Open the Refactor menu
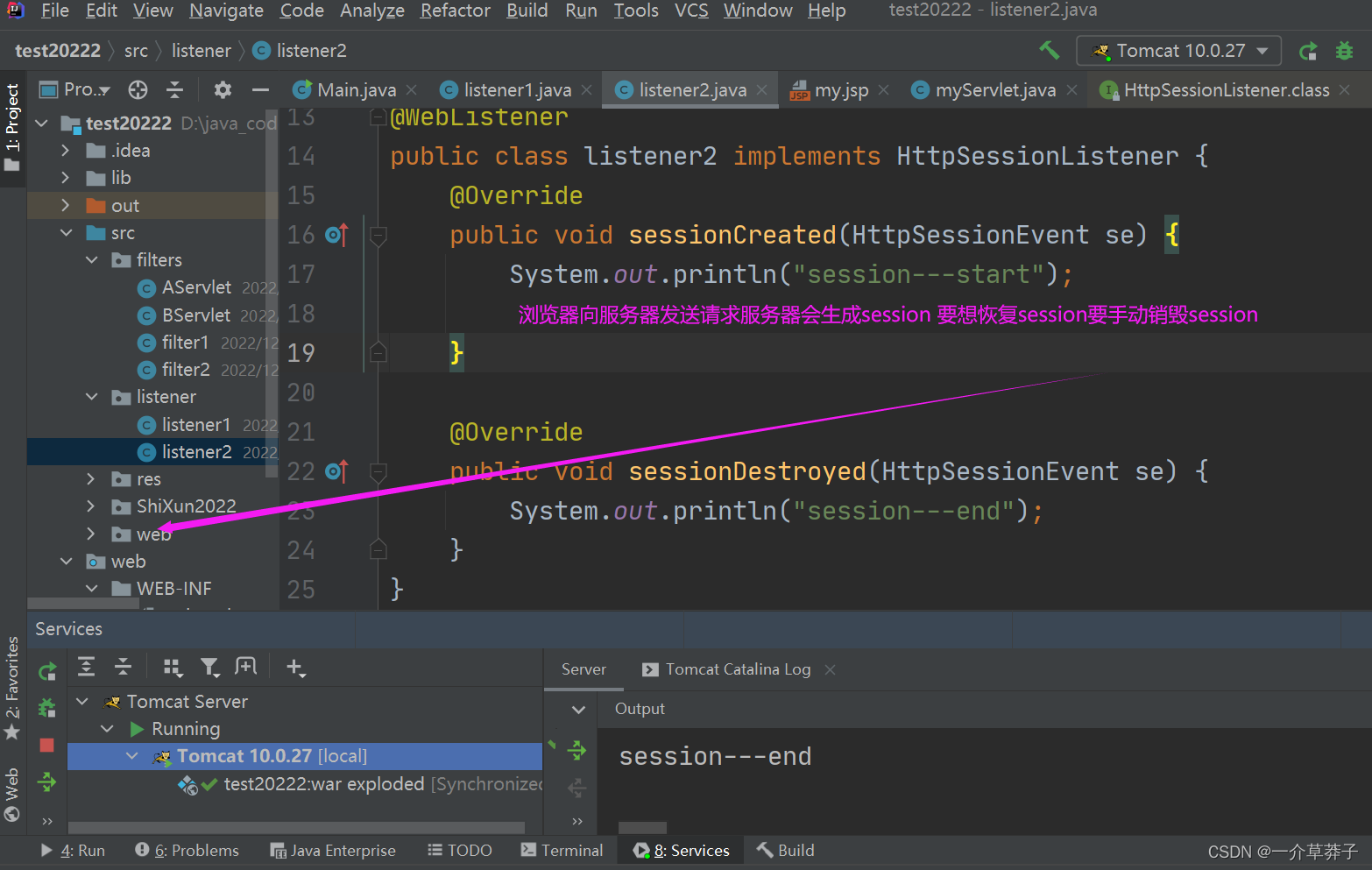Screen dimensions: 1372x870 tap(455, 11)
